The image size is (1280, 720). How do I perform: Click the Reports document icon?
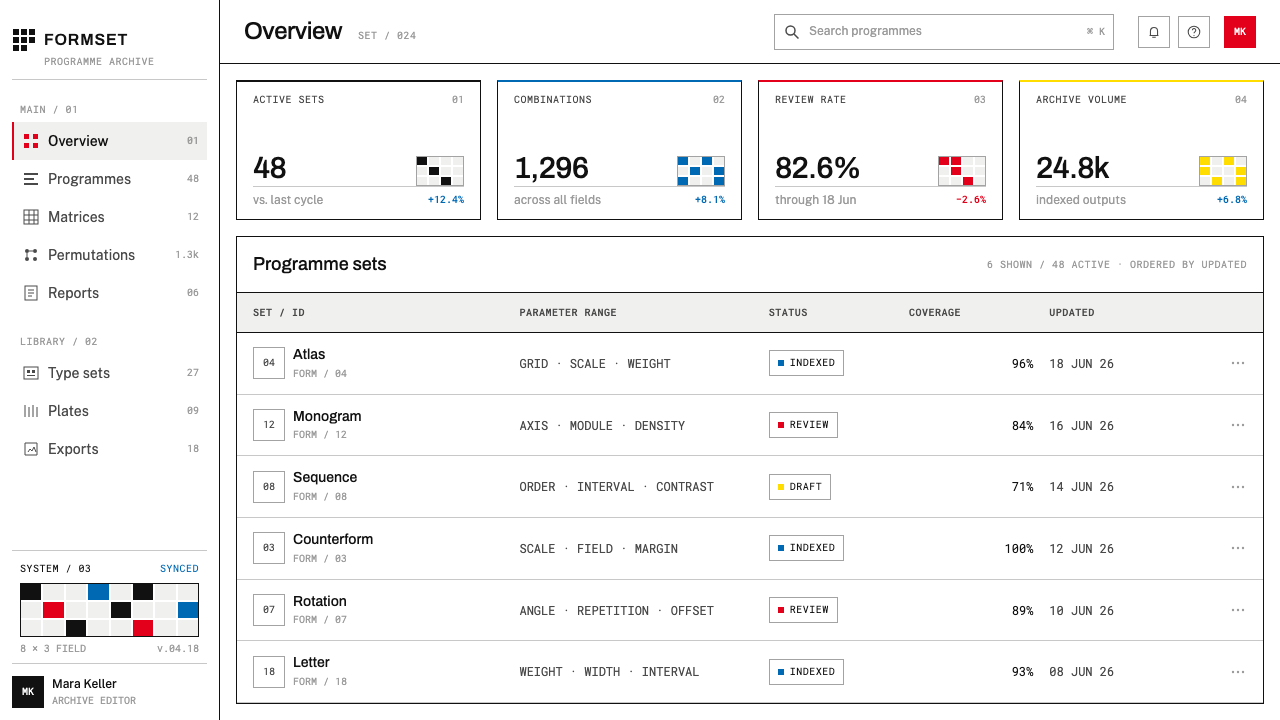tap(31, 293)
